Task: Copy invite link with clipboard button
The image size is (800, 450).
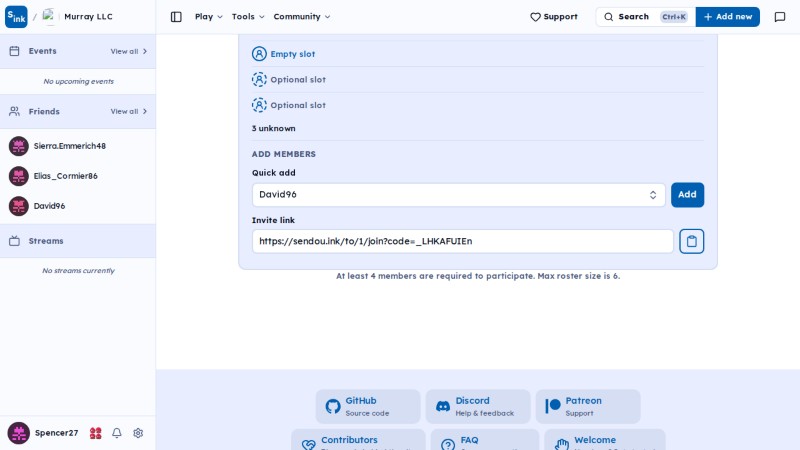Action: click(x=691, y=241)
